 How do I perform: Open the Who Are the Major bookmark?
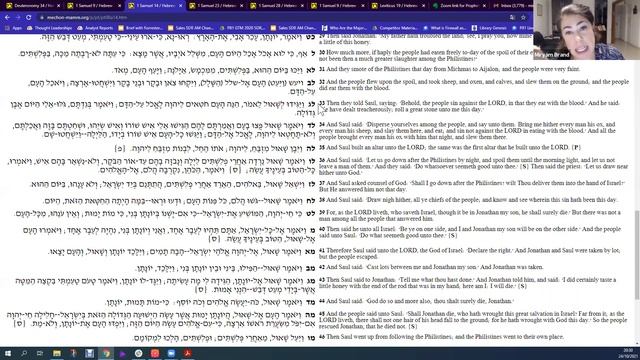344,28
